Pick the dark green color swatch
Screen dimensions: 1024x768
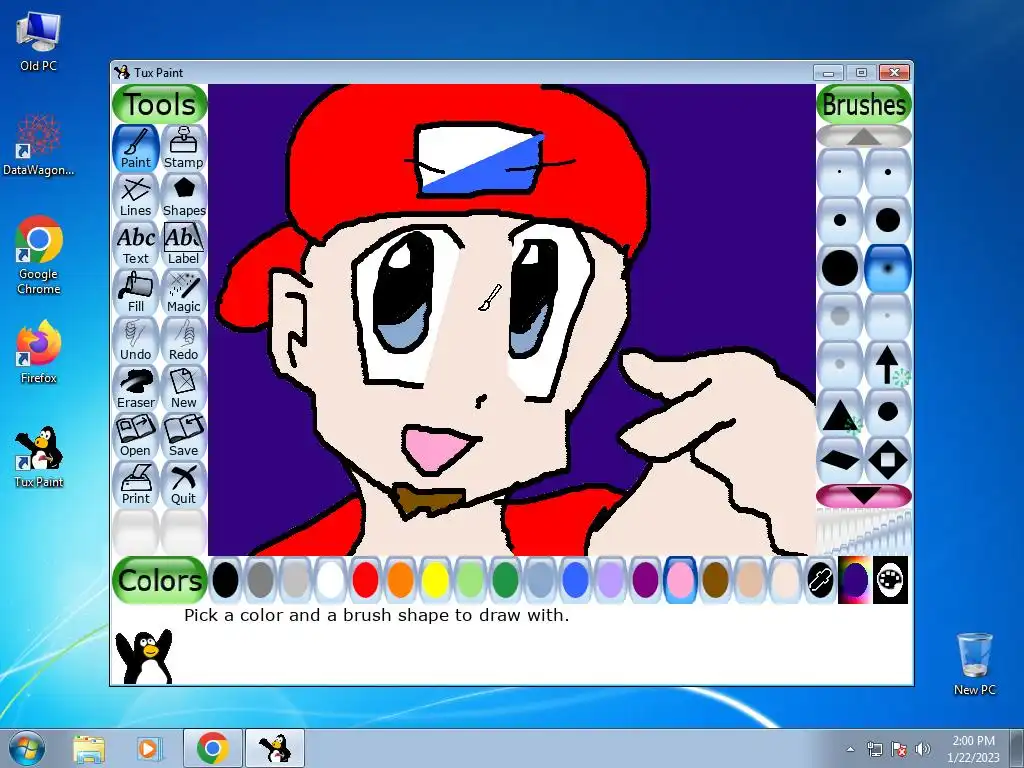[505, 580]
